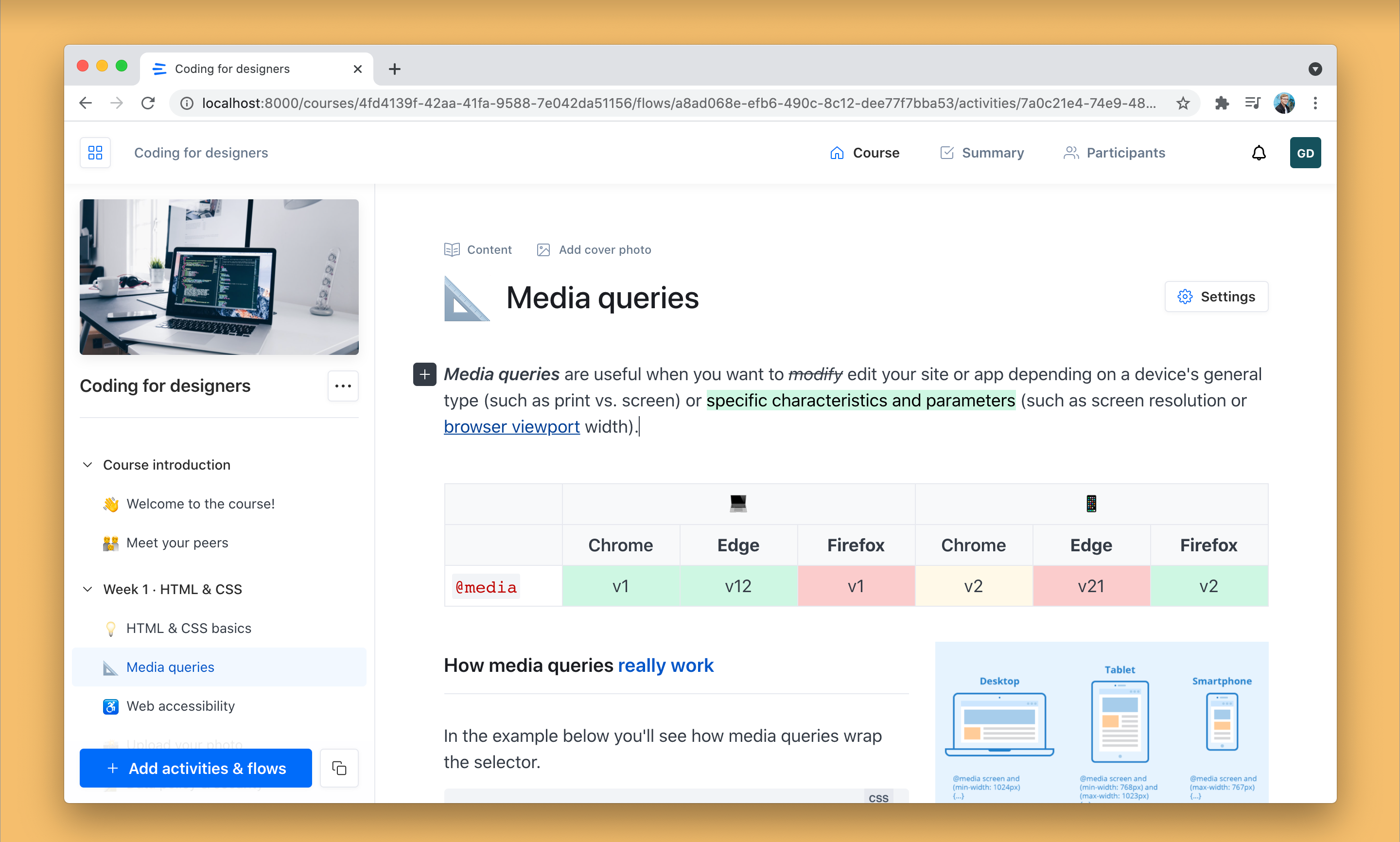
Task: Click Coding for designers header breadcrumb
Action: tap(201, 153)
